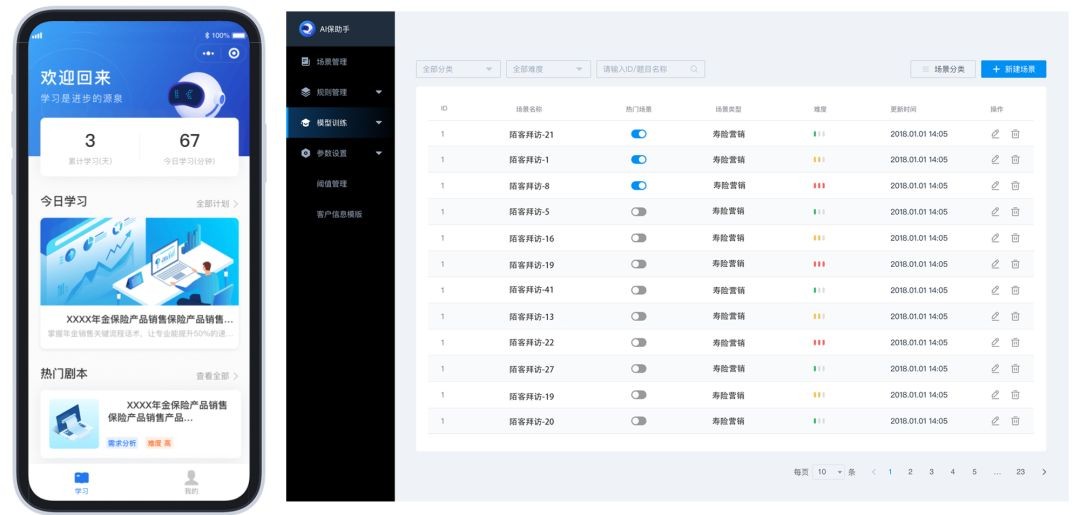Switch off hot scene for 陌客拜访-8
This screenshot has height=515, width=1080.
[x=638, y=186]
